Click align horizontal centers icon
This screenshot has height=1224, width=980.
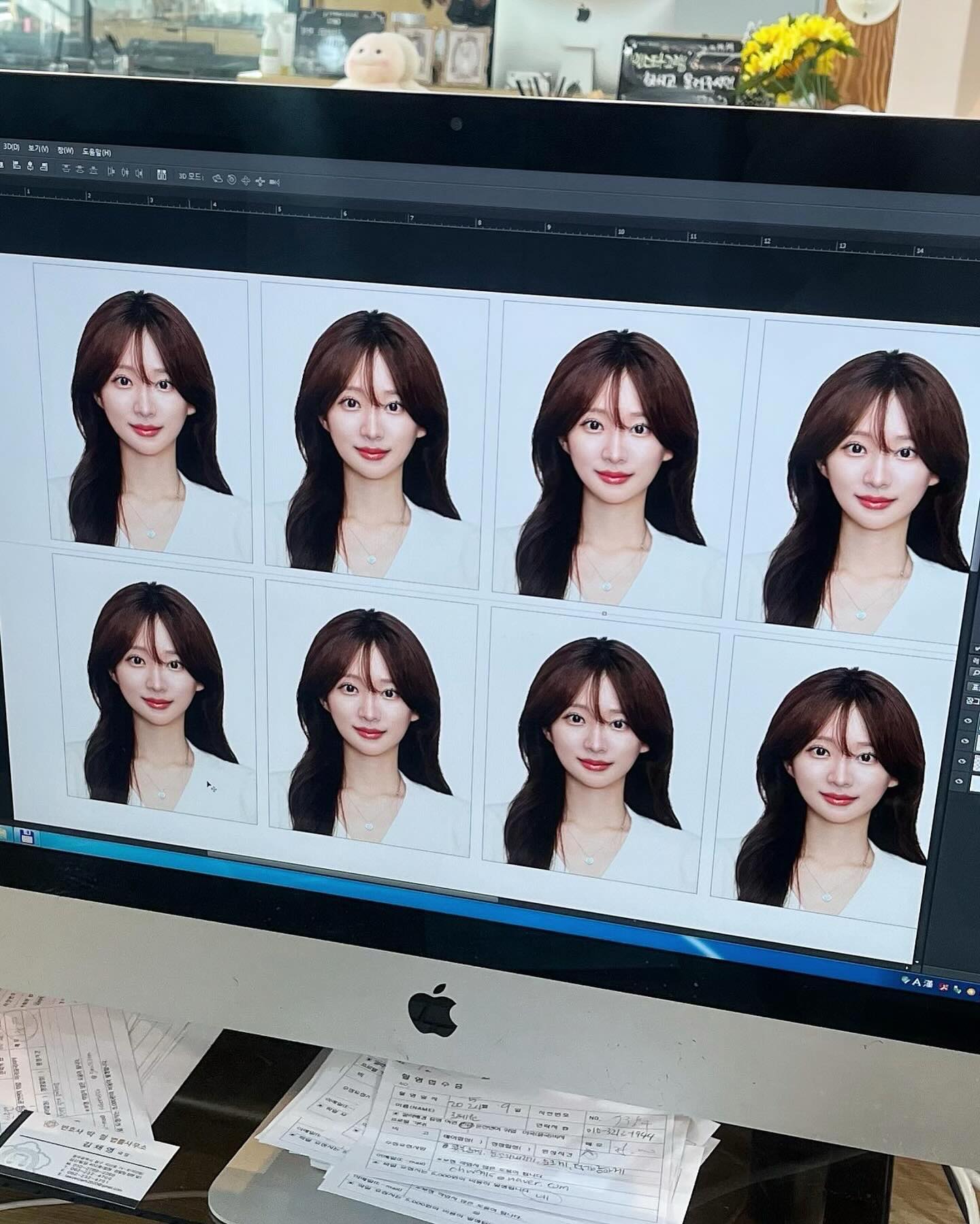tap(30, 166)
